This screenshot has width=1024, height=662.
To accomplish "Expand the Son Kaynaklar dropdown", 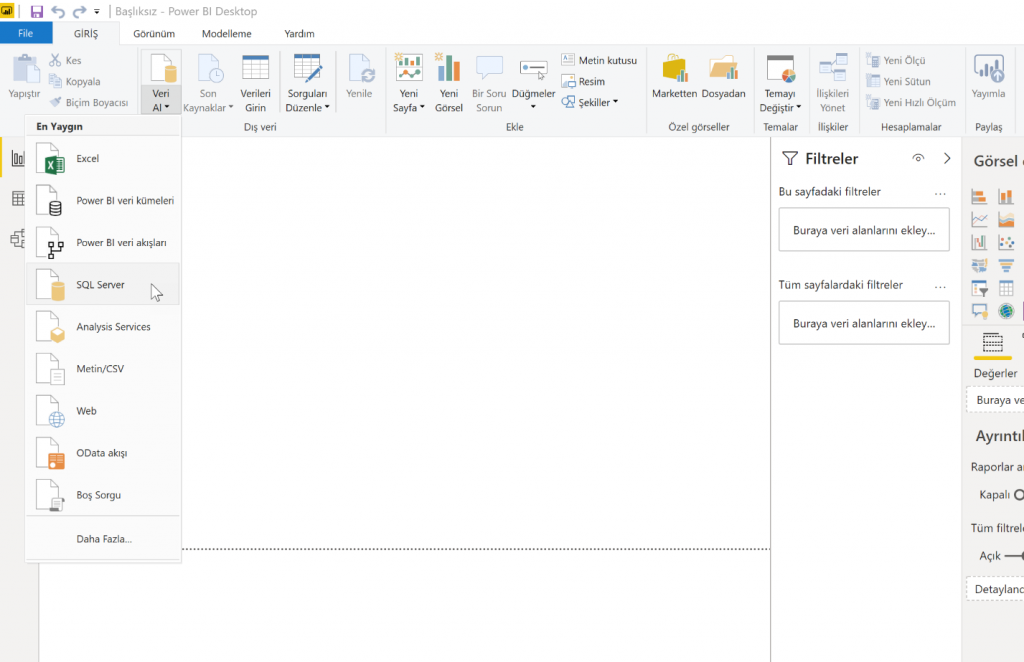I will click(231, 108).
